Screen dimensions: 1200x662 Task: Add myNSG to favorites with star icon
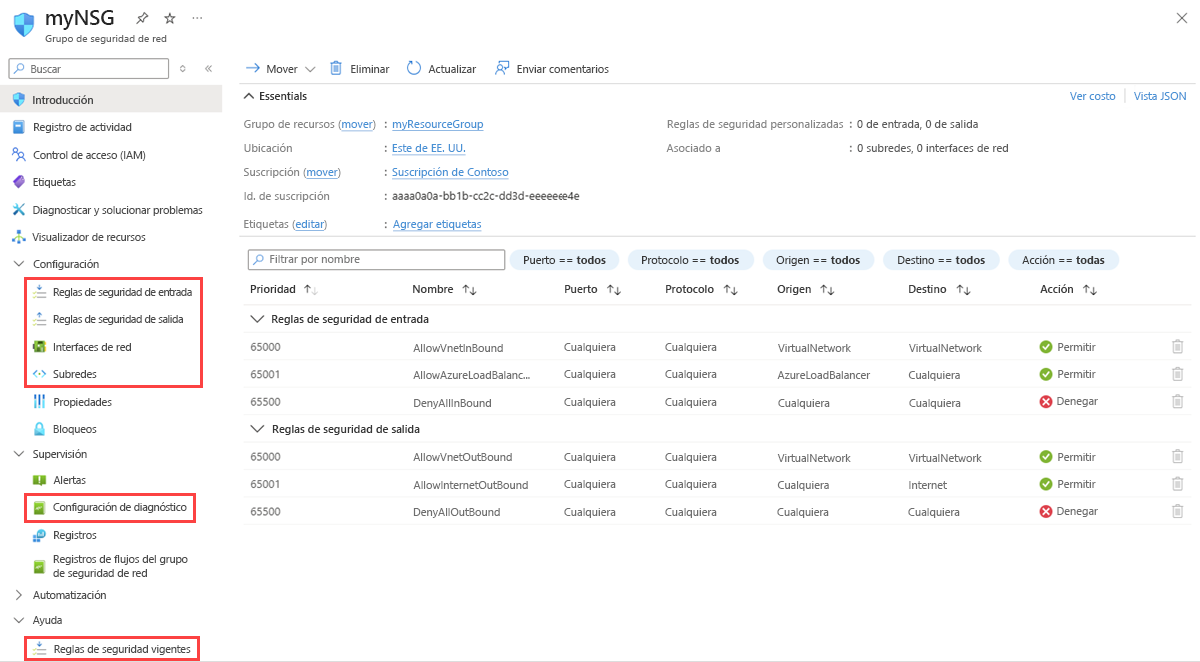click(x=168, y=17)
